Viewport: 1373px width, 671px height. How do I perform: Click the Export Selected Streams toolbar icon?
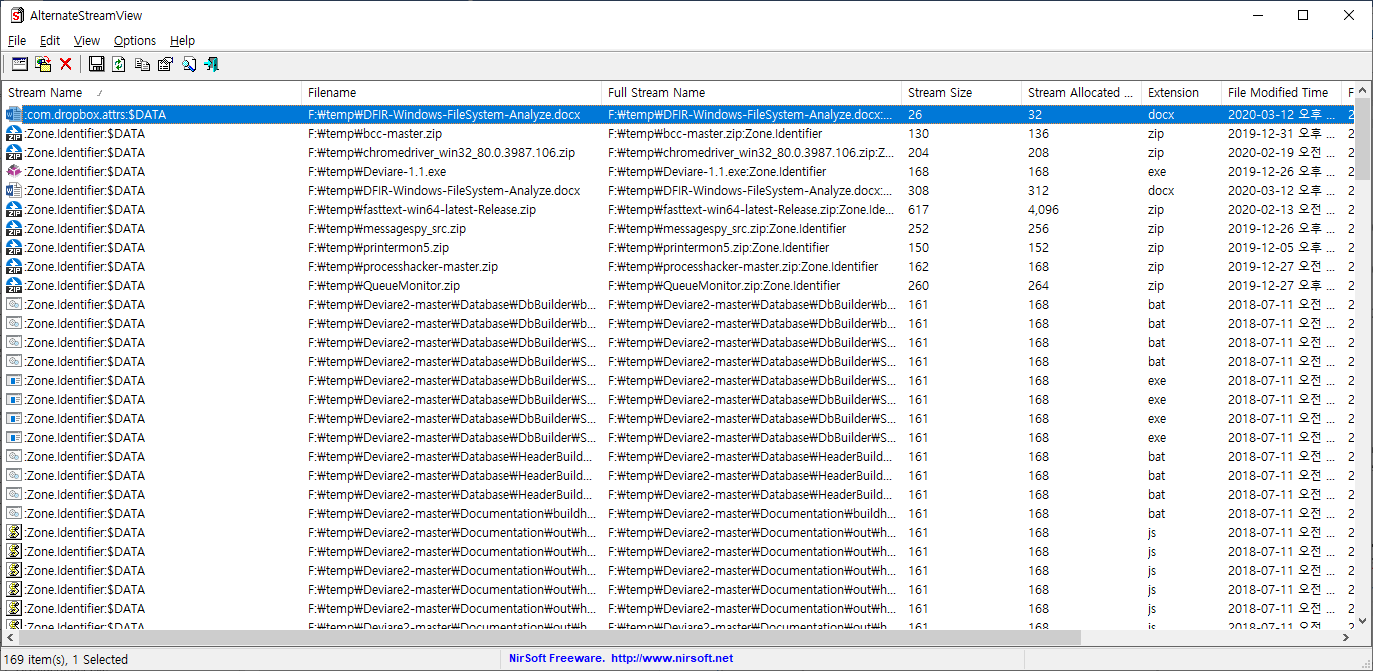coord(43,64)
